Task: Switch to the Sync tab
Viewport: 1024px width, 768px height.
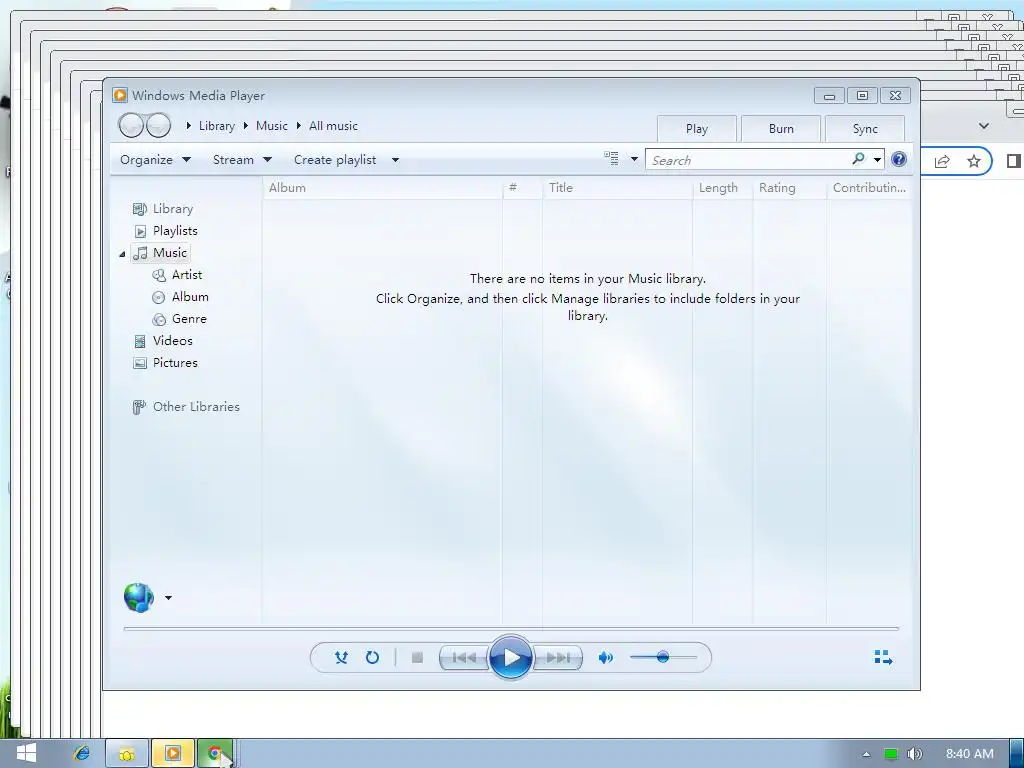Action: pyautogui.click(x=865, y=129)
